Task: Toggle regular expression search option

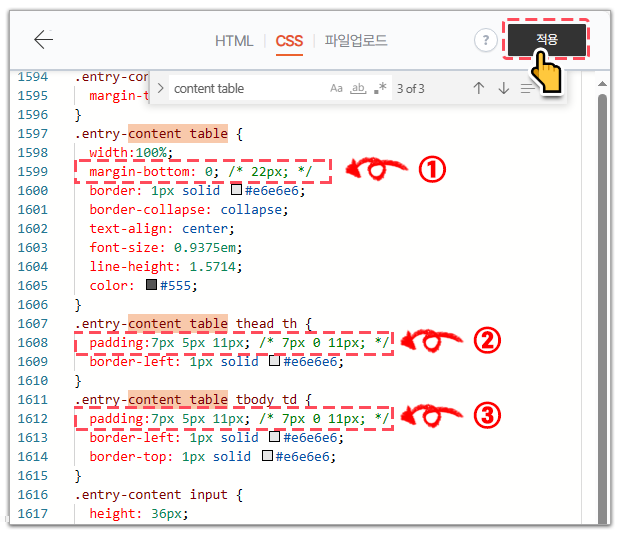Action: pos(380,88)
